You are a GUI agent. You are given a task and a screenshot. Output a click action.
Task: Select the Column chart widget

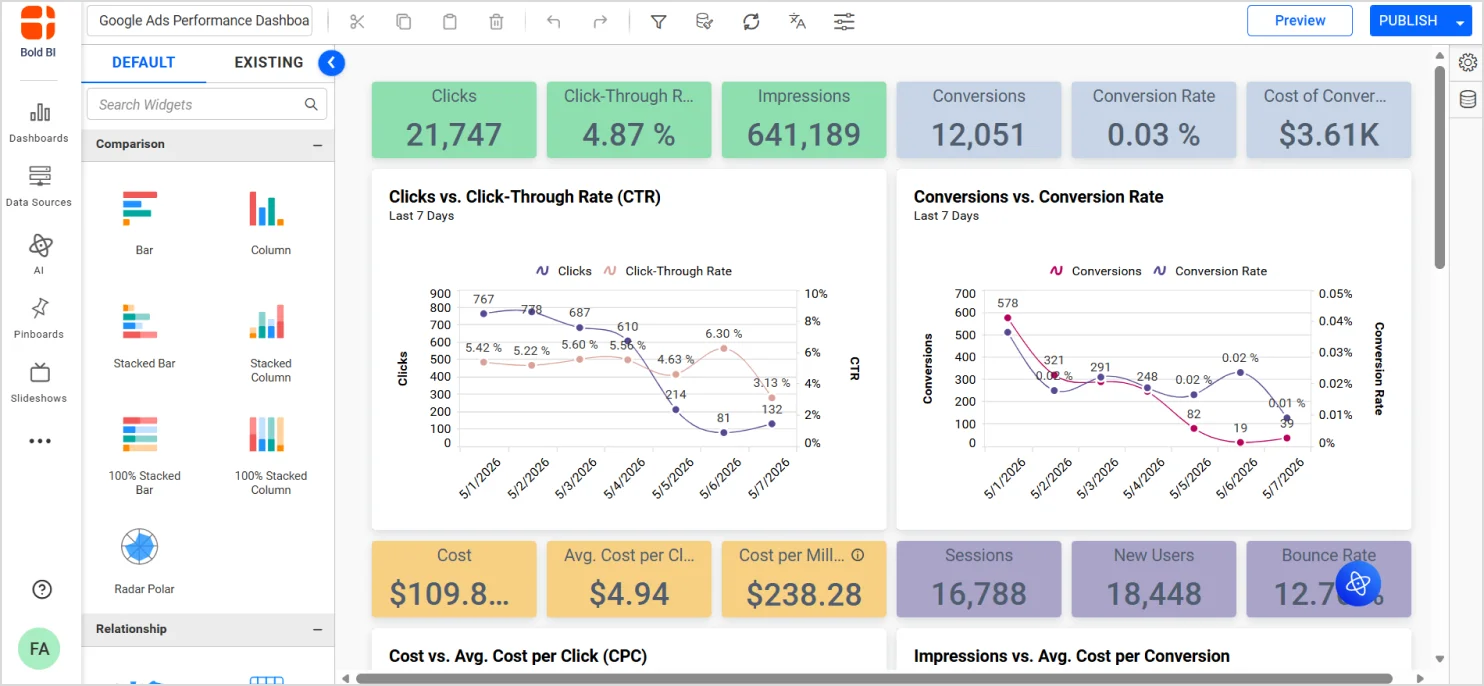click(x=270, y=222)
